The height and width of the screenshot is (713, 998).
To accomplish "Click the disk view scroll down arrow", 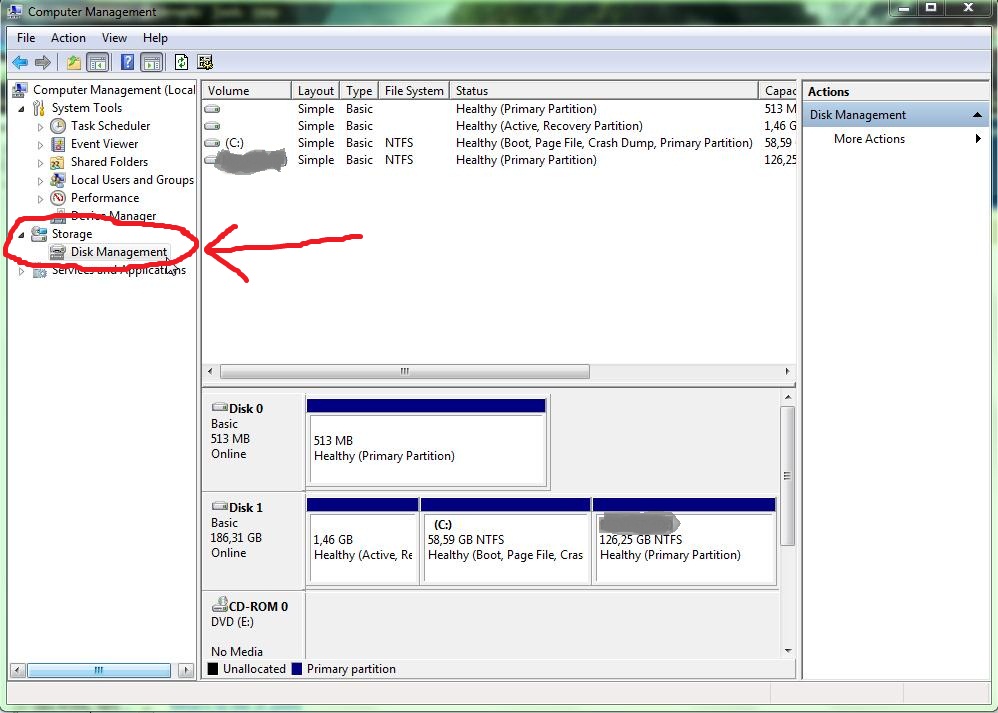I will (788, 651).
